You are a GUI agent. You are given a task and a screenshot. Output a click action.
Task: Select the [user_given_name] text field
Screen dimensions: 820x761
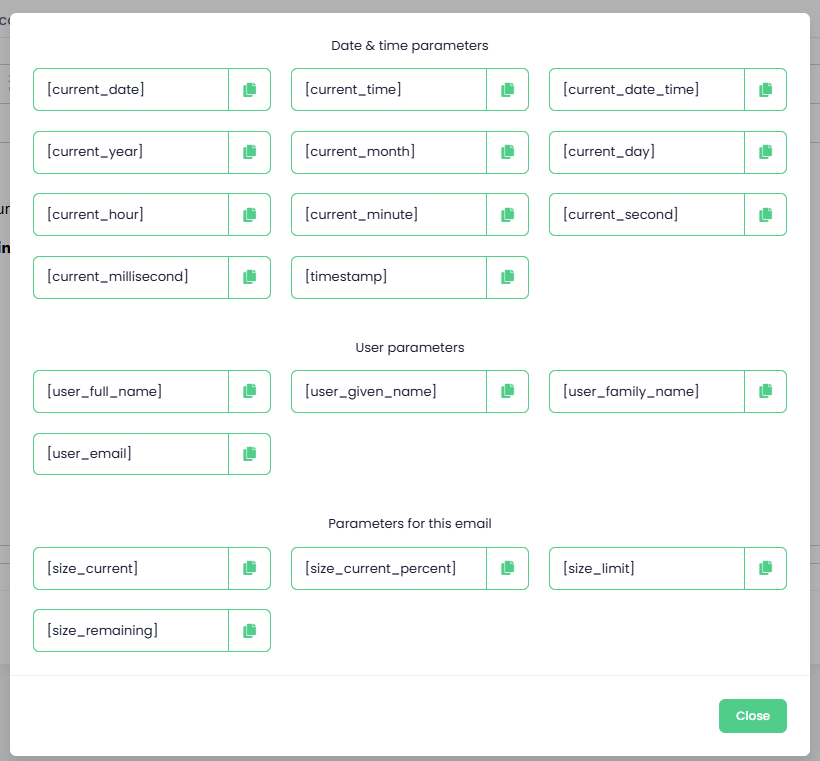(x=389, y=391)
